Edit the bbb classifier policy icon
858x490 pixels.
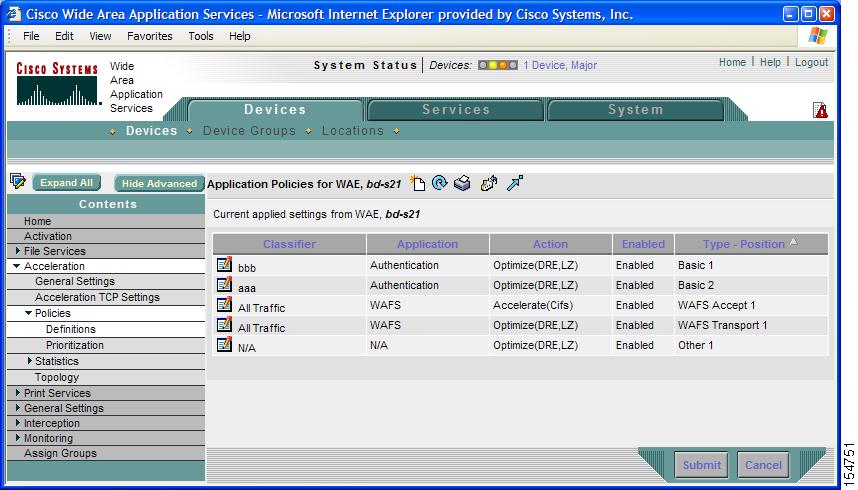tap(224, 264)
